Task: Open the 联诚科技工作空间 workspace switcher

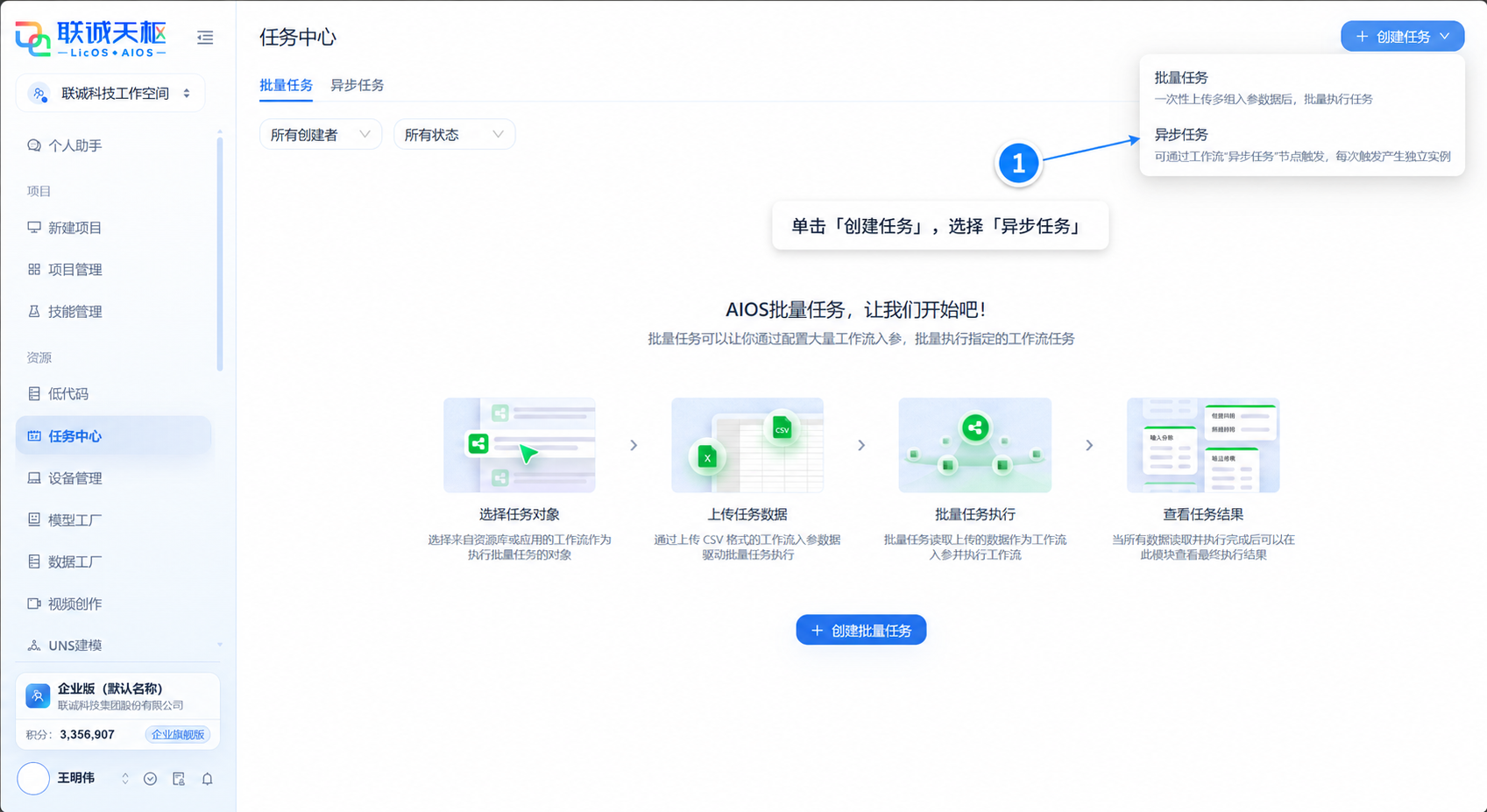Action: pyautogui.click(x=110, y=94)
